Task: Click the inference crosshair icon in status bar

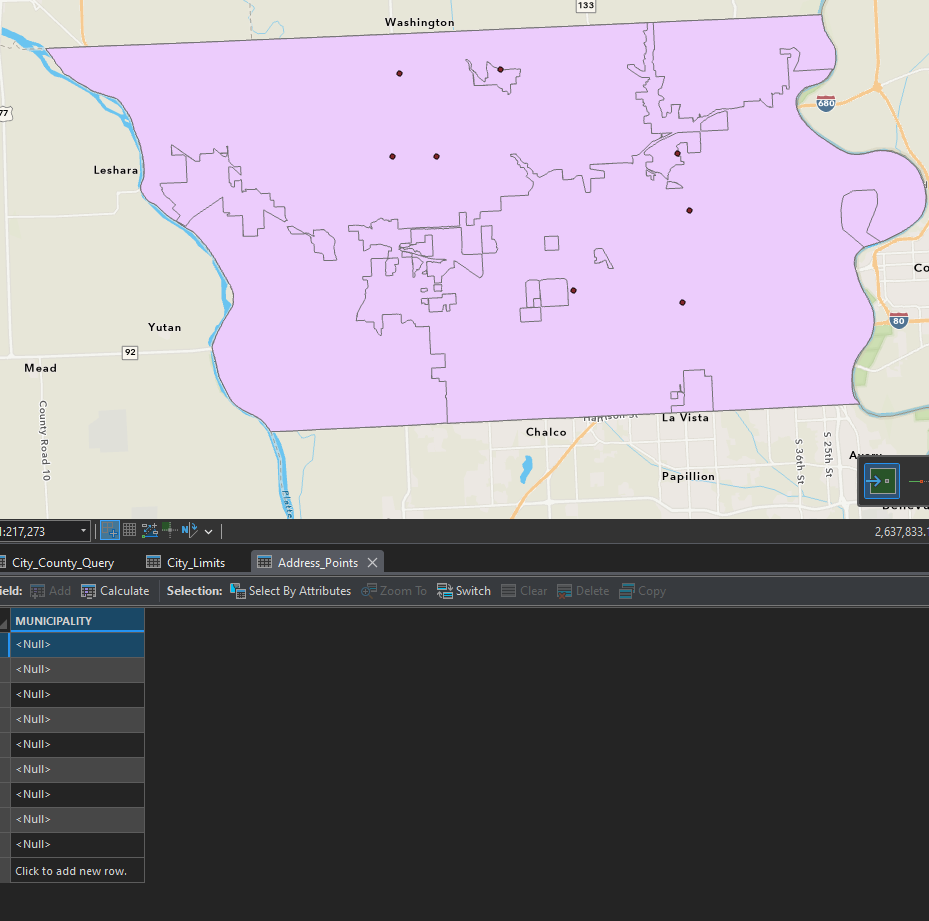Action: click(169, 531)
